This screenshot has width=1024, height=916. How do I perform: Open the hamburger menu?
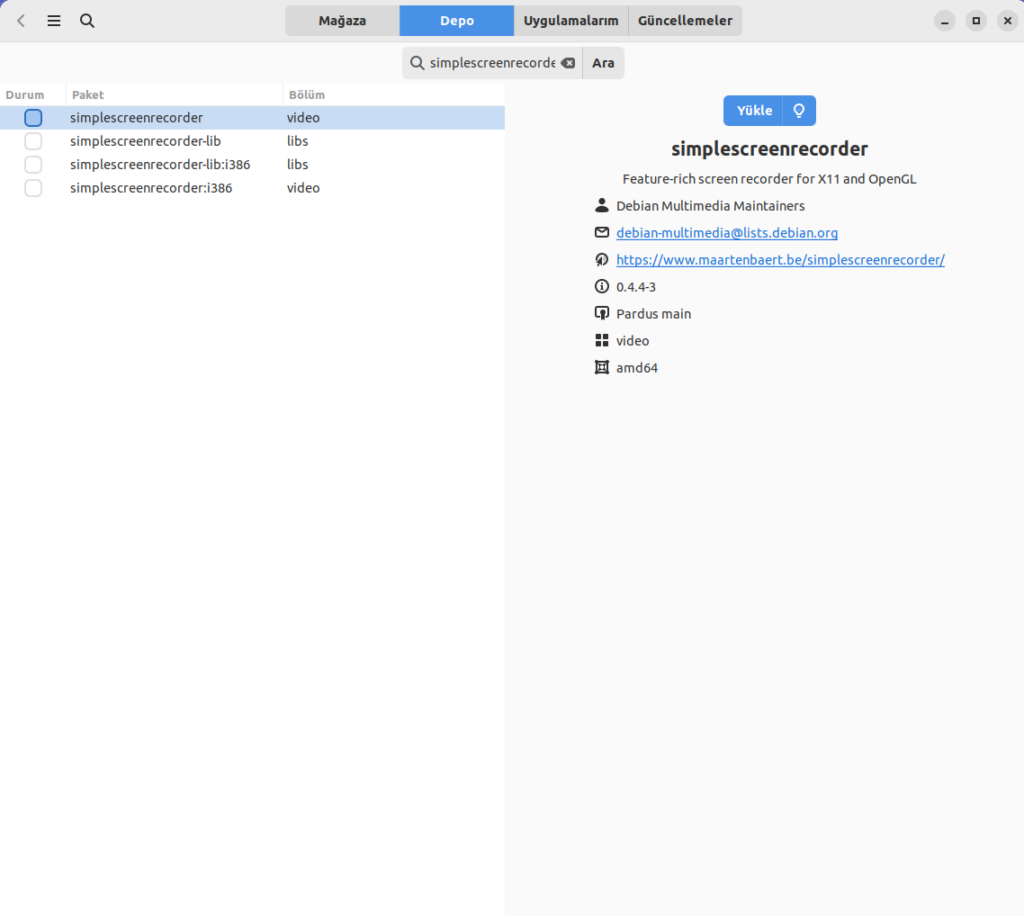click(x=54, y=21)
